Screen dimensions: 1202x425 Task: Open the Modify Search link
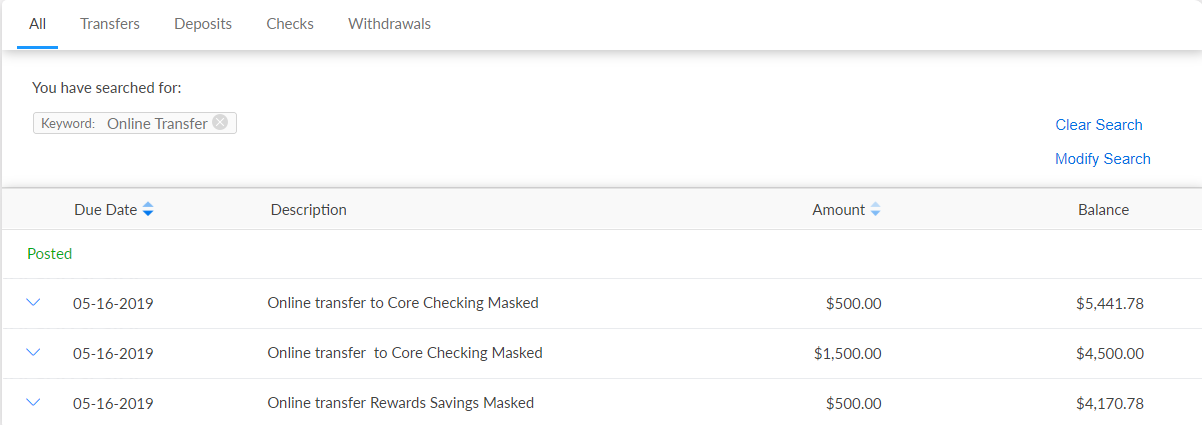[1102, 159]
